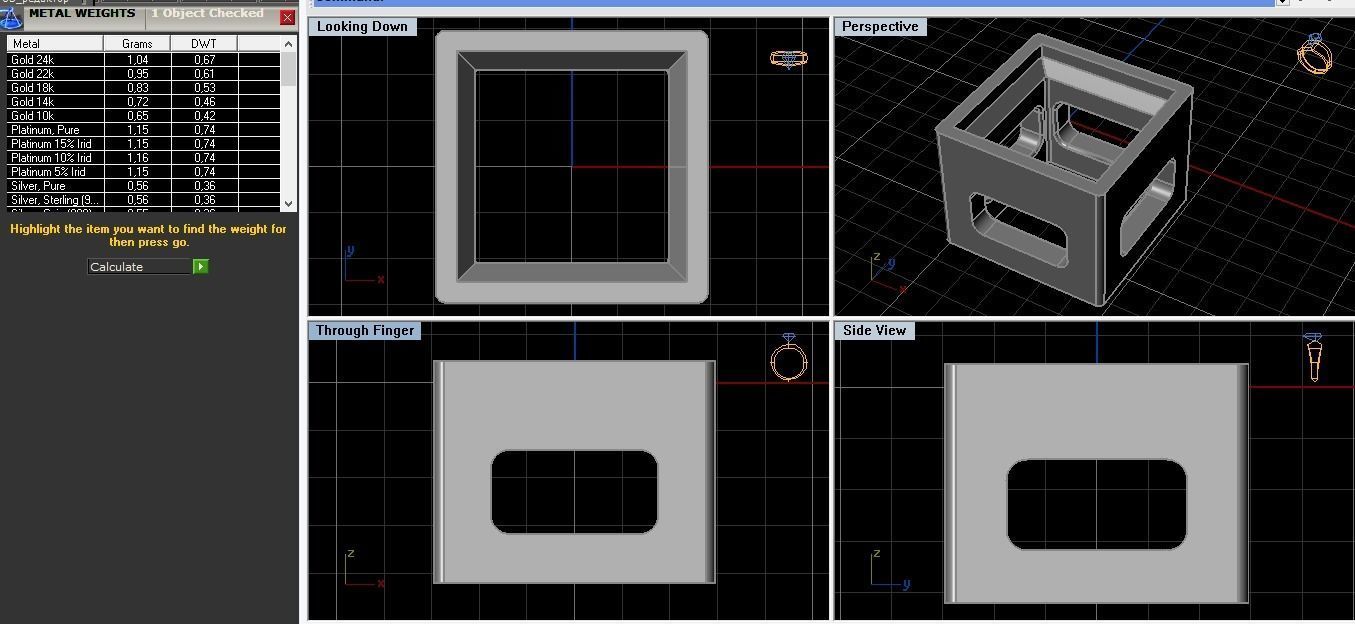The height and width of the screenshot is (624, 1355).
Task: Click the ring icon in Looking Down viewport
Action: click(x=789, y=59)
